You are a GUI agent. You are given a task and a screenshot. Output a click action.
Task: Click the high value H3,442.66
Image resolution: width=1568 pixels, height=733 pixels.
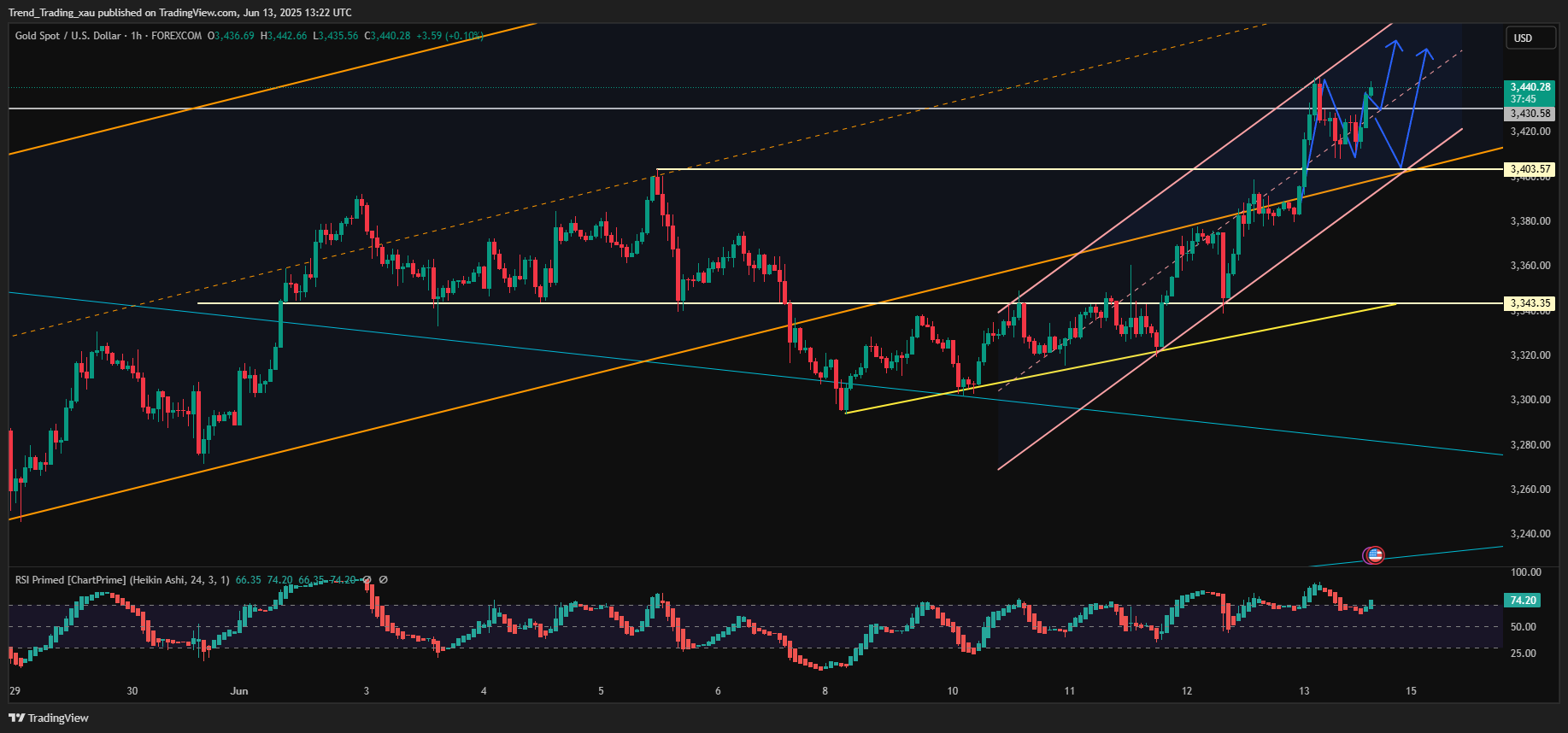point(284,36)
